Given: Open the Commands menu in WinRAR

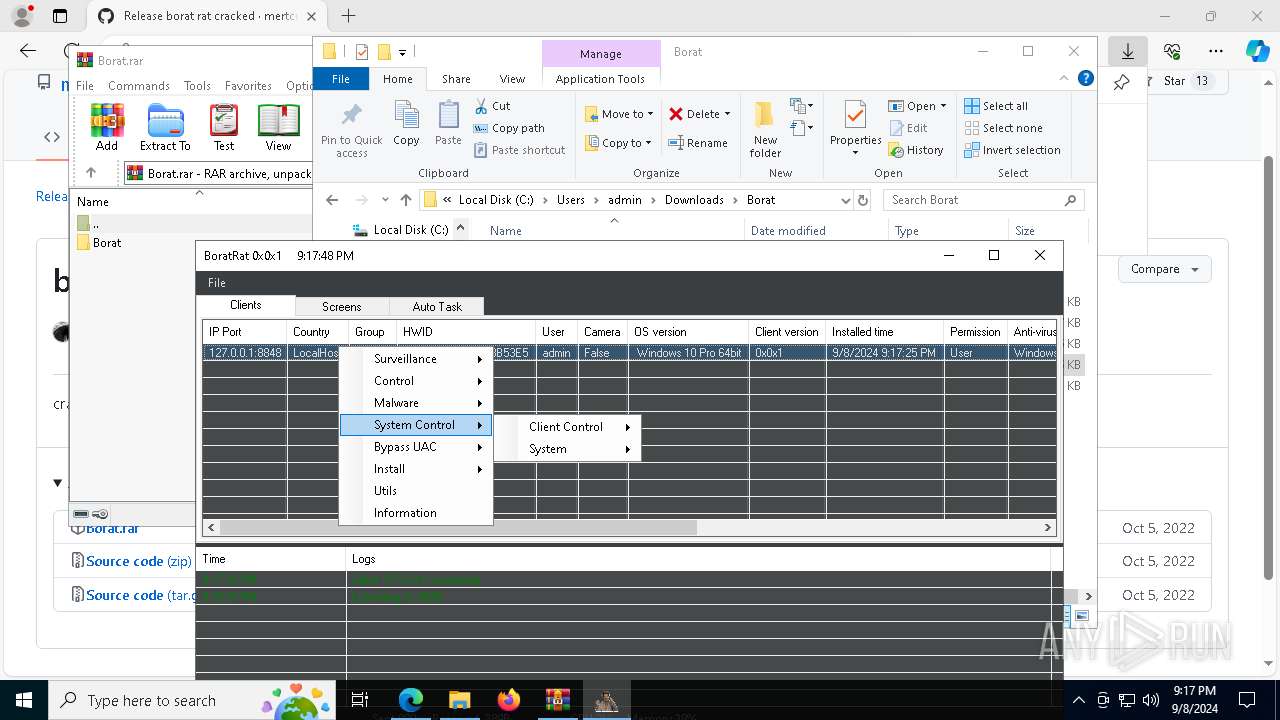Looking at the screenshot, I should coord(139,86).
